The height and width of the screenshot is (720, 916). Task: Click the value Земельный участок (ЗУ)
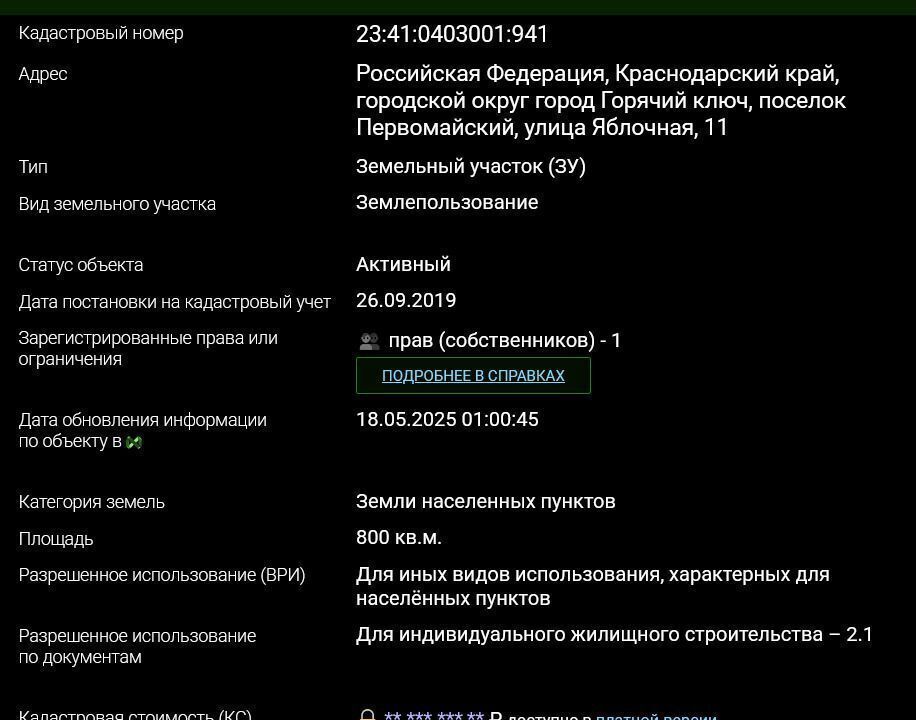click(470, 167)
